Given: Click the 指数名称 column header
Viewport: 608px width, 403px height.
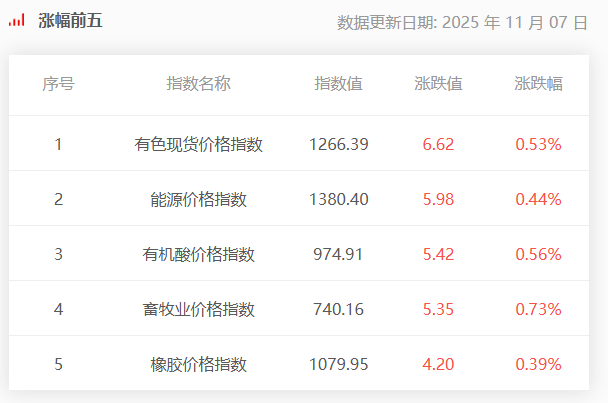Looking at the screenshot, I should pos(199,84).
